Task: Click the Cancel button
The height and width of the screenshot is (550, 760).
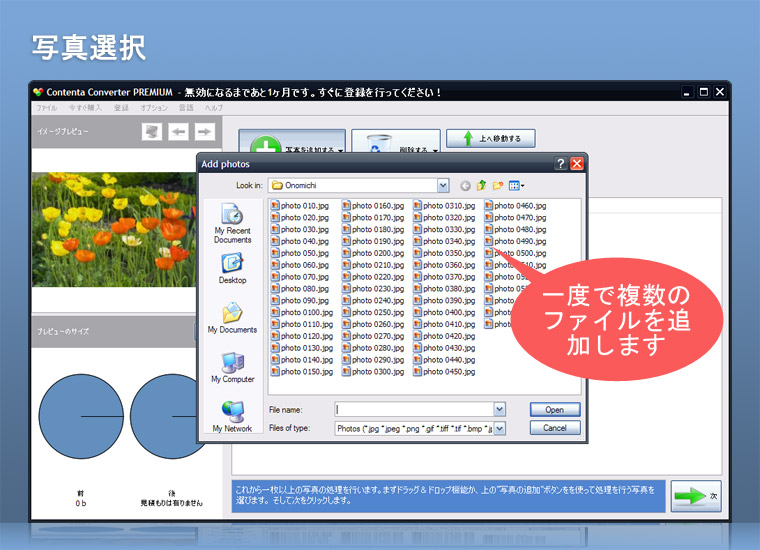Action: tap(555, 428)
